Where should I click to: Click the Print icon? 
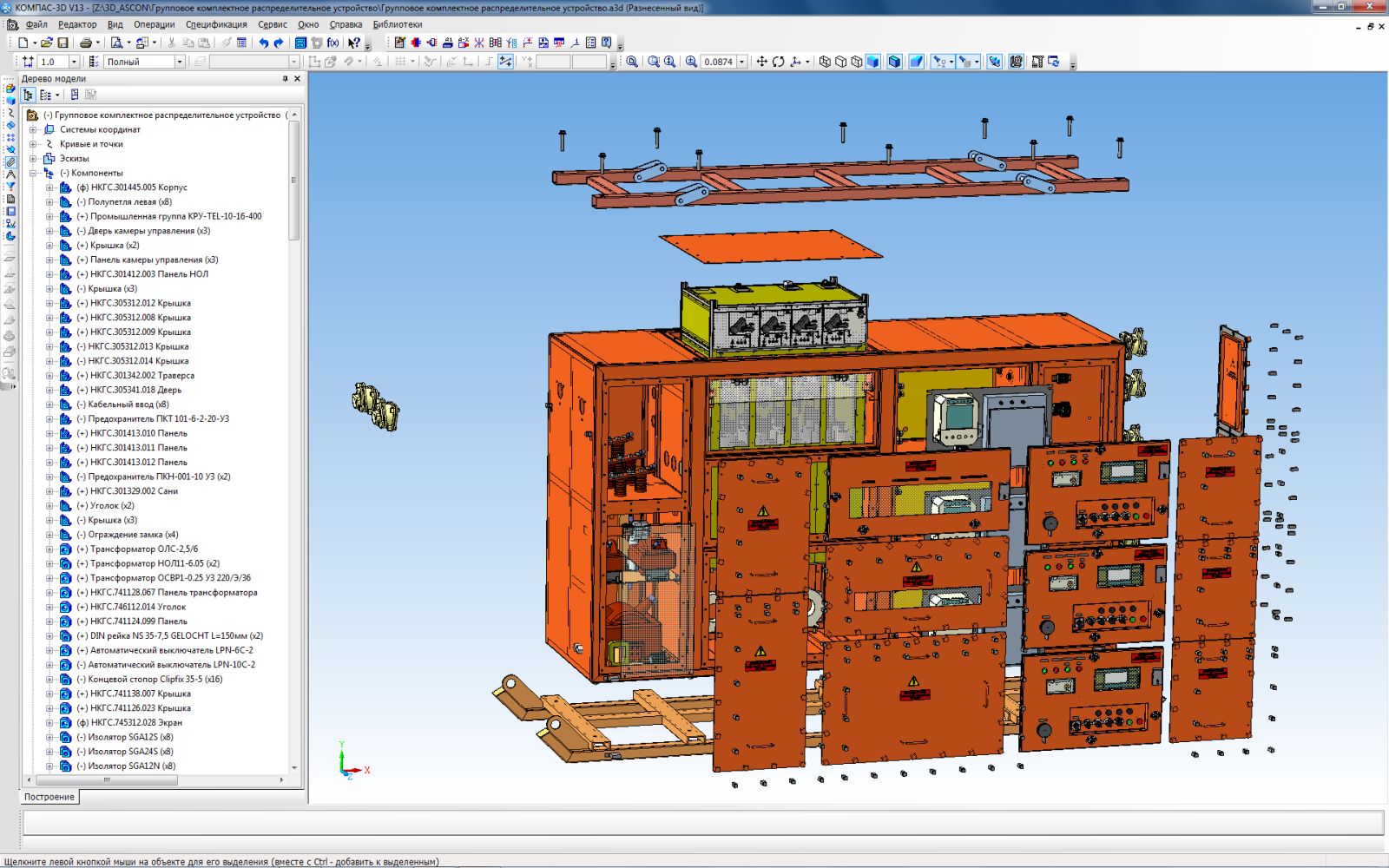point(85,43)
